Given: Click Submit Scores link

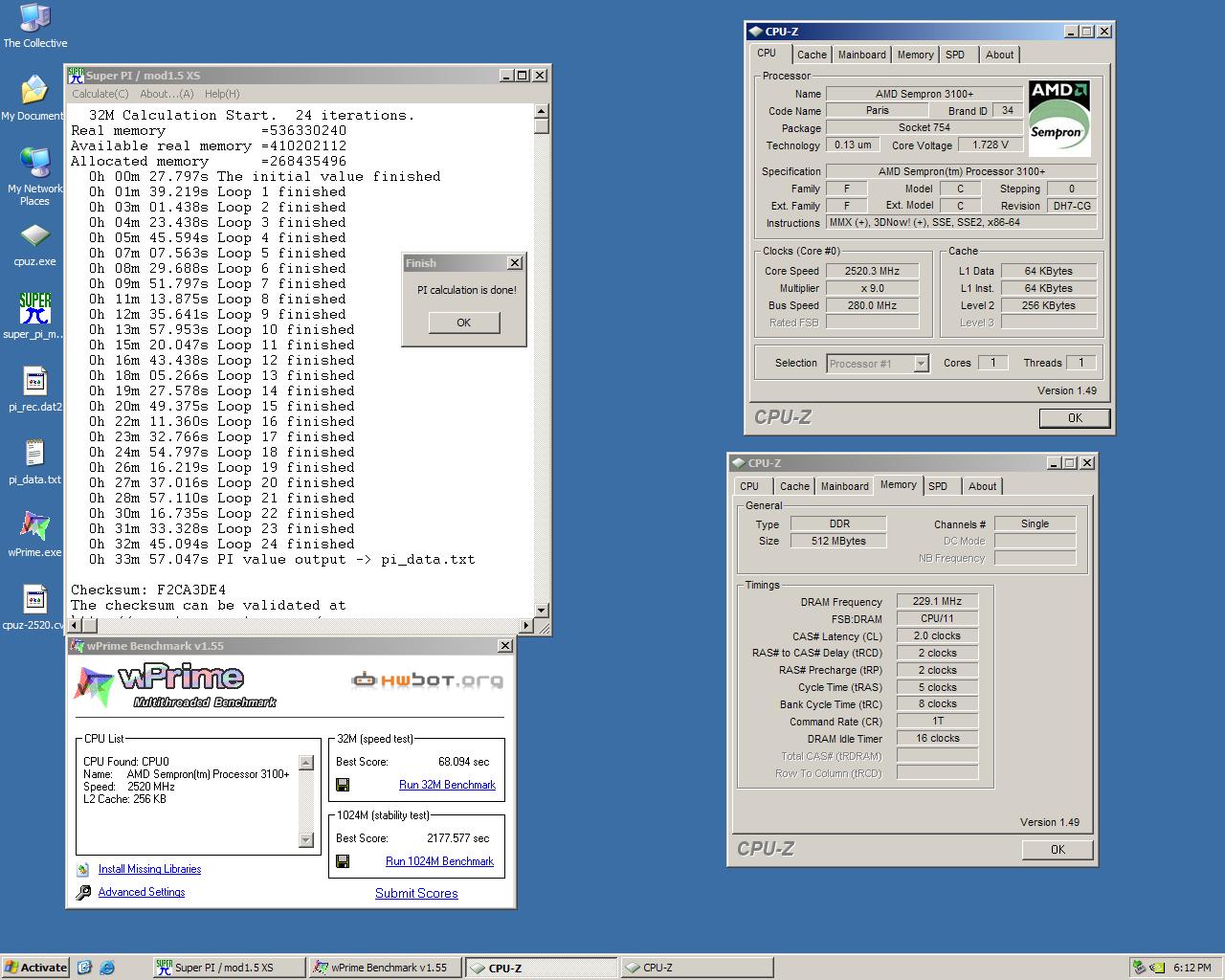Looking at the screenshot, I should click(416, 893).
